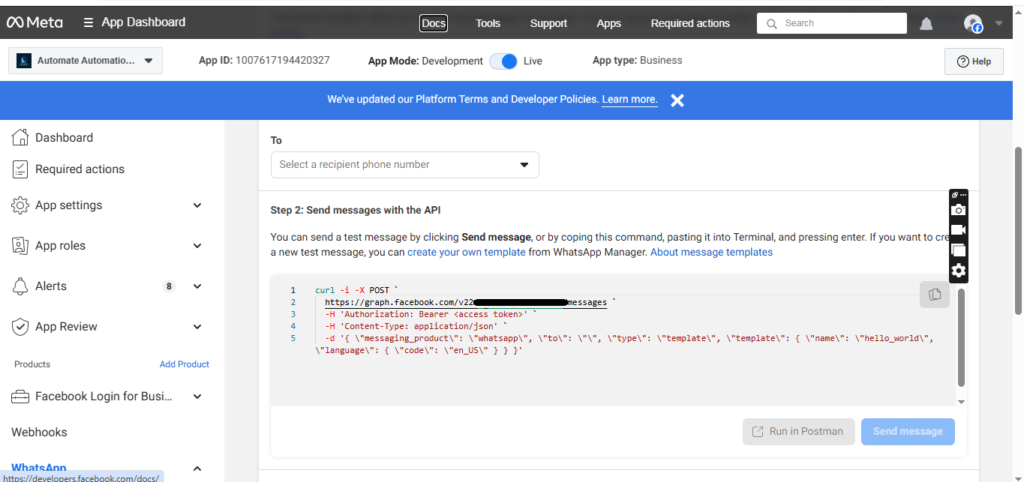The height and width of the screenshot is (482, 1024).
Task: Open the Docs tab in top navigation
Action: coord(433,23)
